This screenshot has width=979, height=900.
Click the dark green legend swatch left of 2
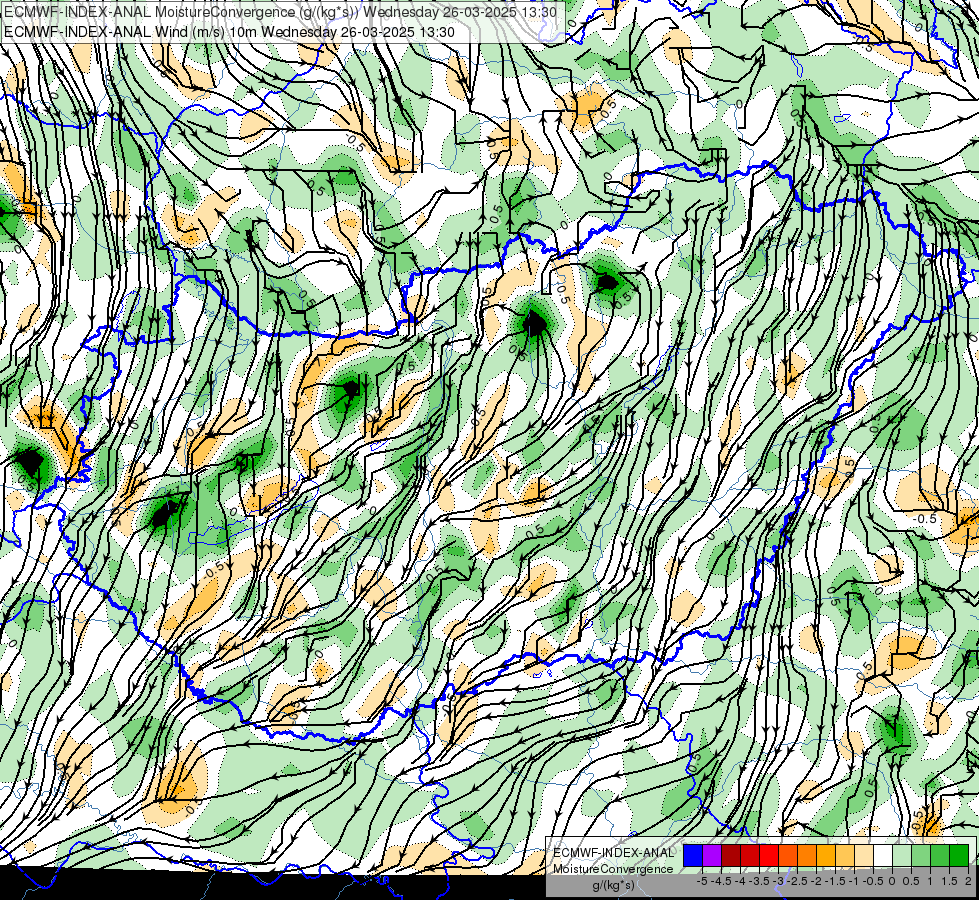pyautogui.click(x=959, y=856)
